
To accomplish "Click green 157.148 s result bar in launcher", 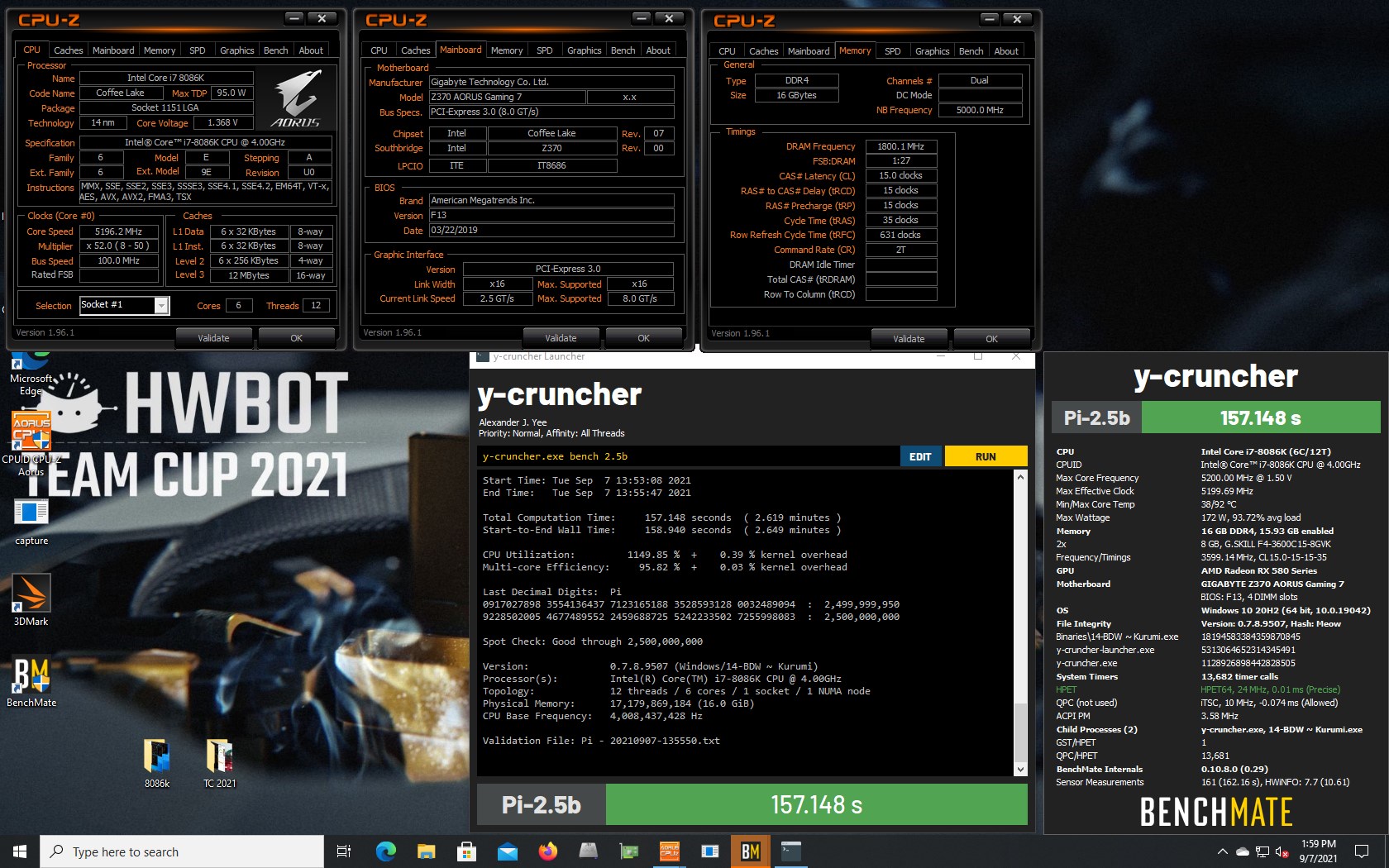I will [x=816, y=804].
